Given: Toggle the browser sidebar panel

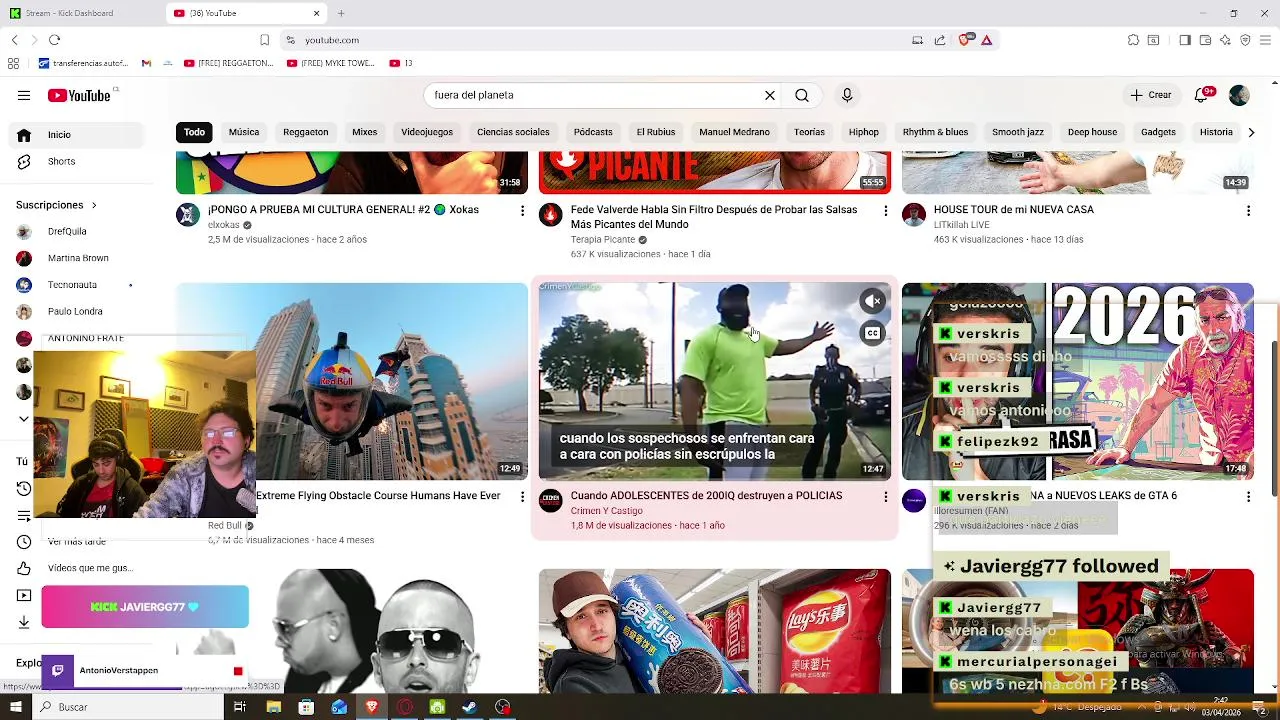Looking at the screenshot, I should (1185, 40).
